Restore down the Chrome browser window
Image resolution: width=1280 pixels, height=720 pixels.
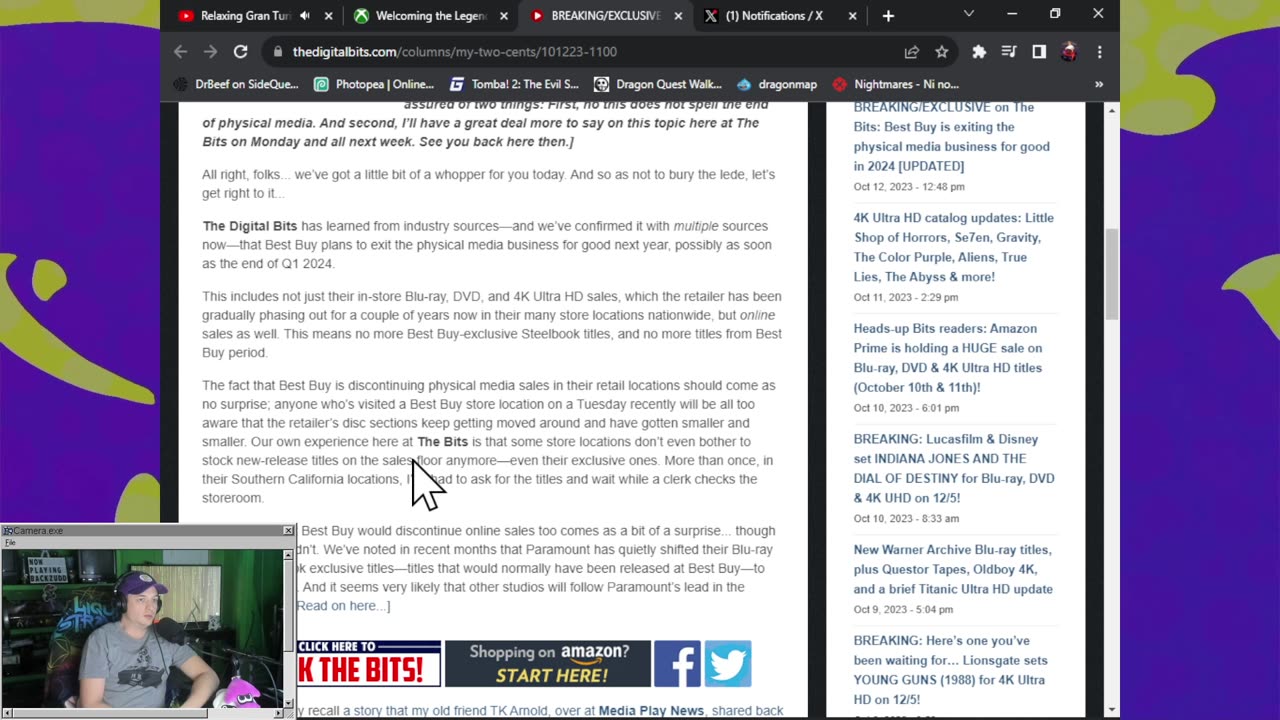pyautogui.click(x=1055, y=14)
